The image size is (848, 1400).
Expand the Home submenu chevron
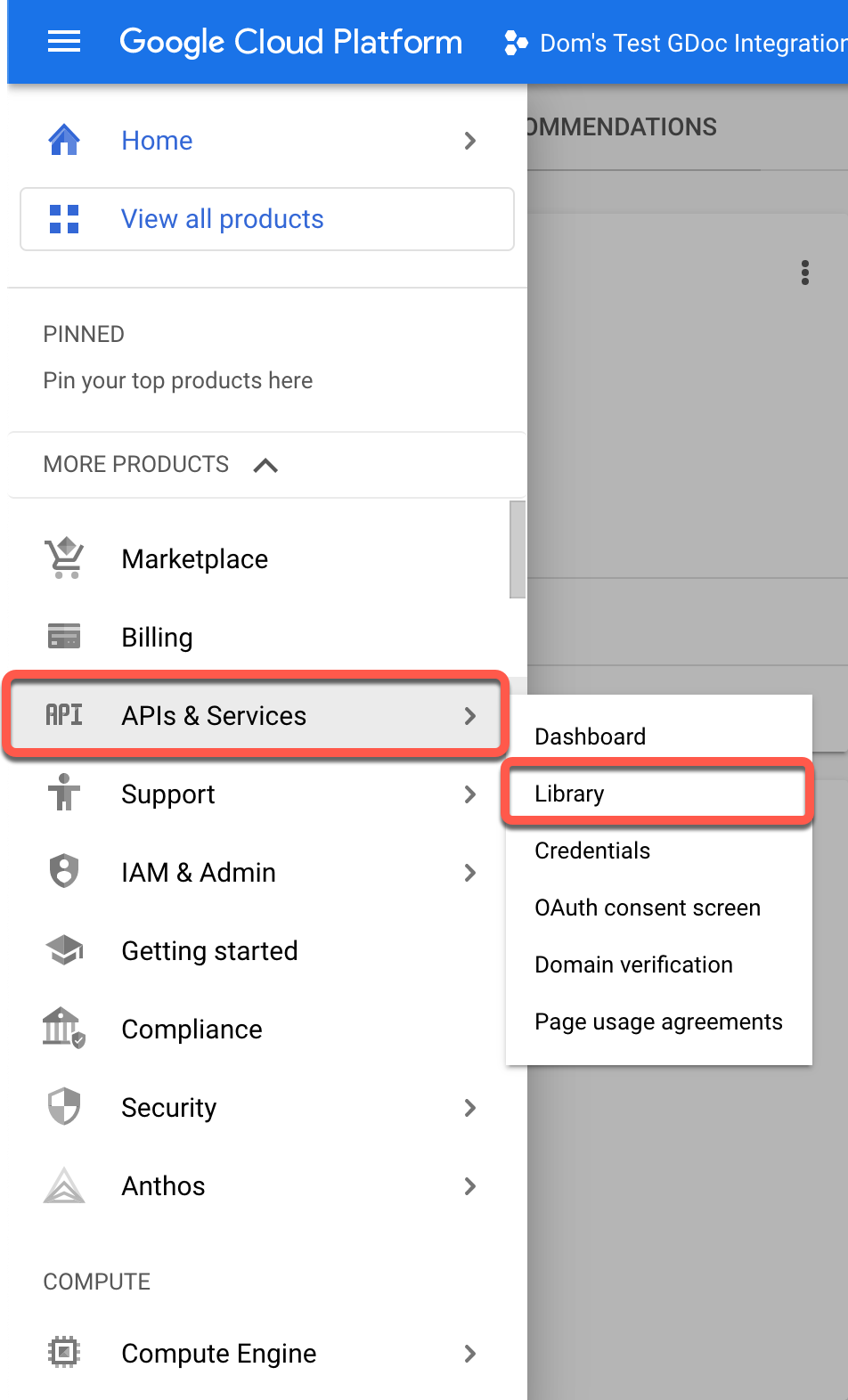point(470,141)
